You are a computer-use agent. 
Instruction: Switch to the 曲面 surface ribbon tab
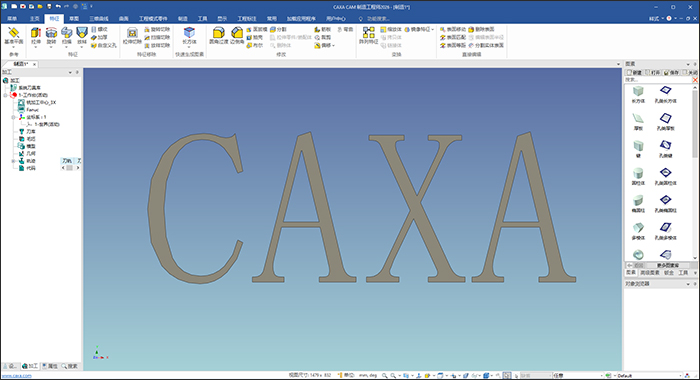(x=124, y=19)
